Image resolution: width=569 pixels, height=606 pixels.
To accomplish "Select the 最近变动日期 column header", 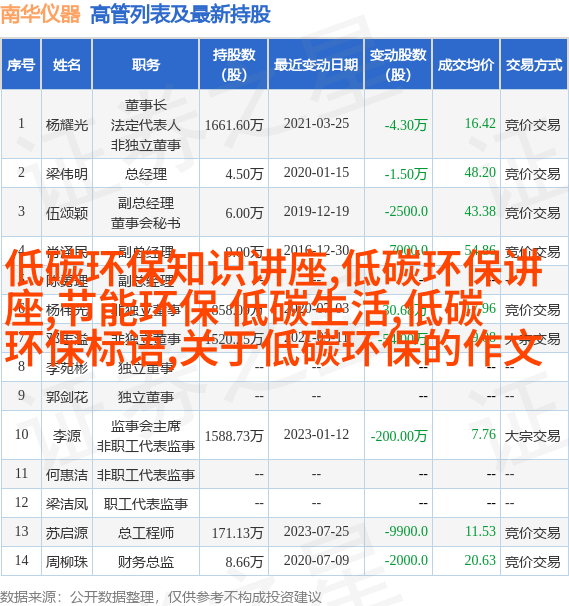I will point(316,65).
